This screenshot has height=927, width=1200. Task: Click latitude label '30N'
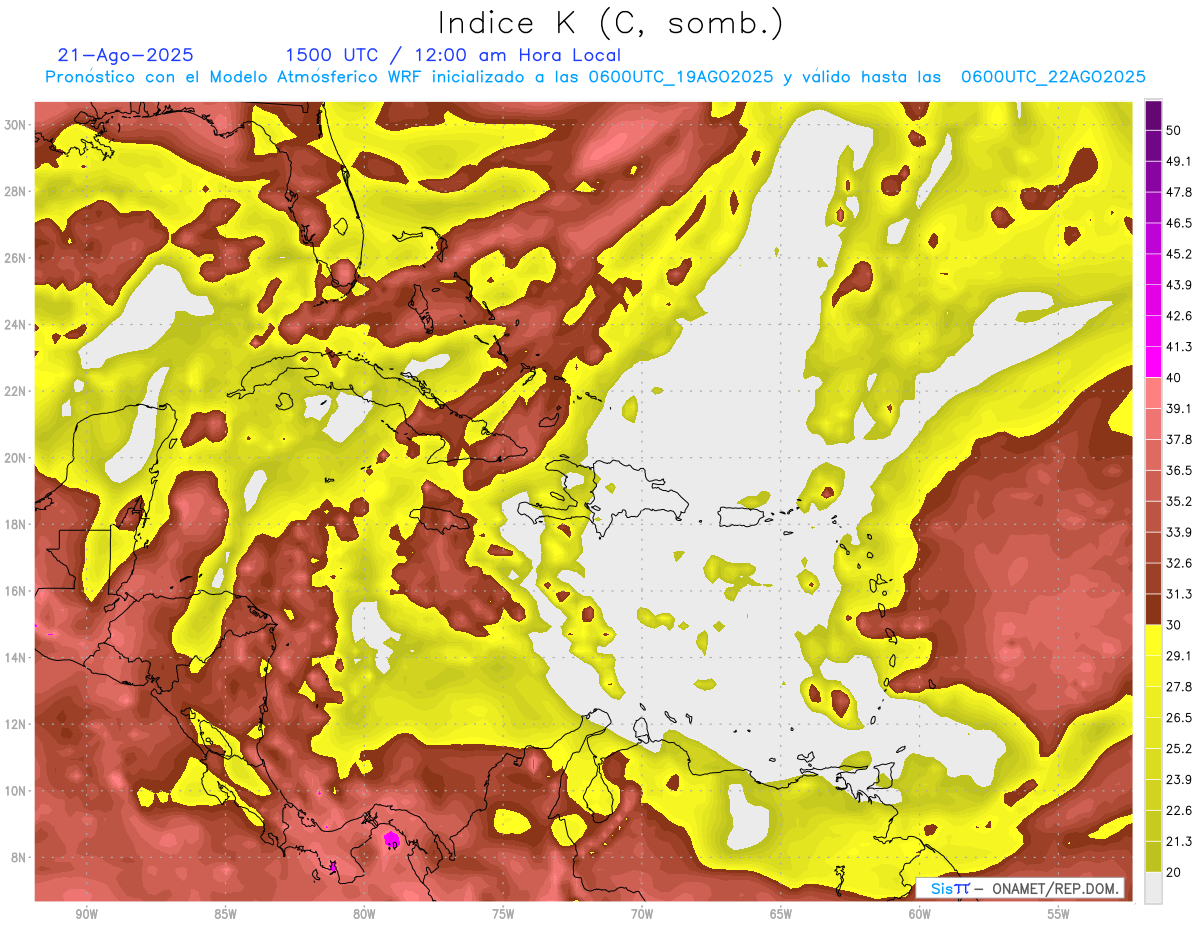pos(17,125)
